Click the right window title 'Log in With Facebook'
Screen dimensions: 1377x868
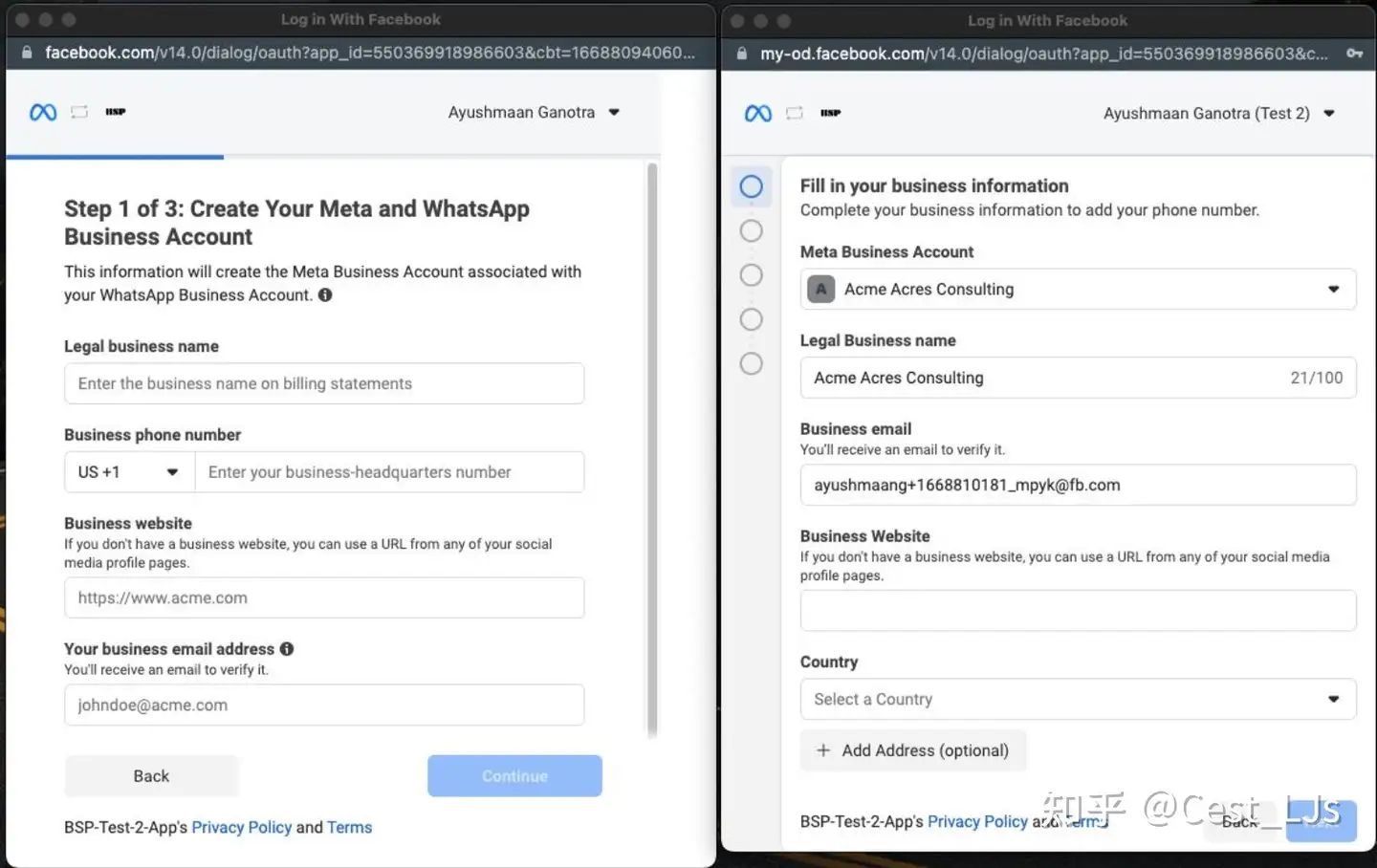pos(1047,20)
